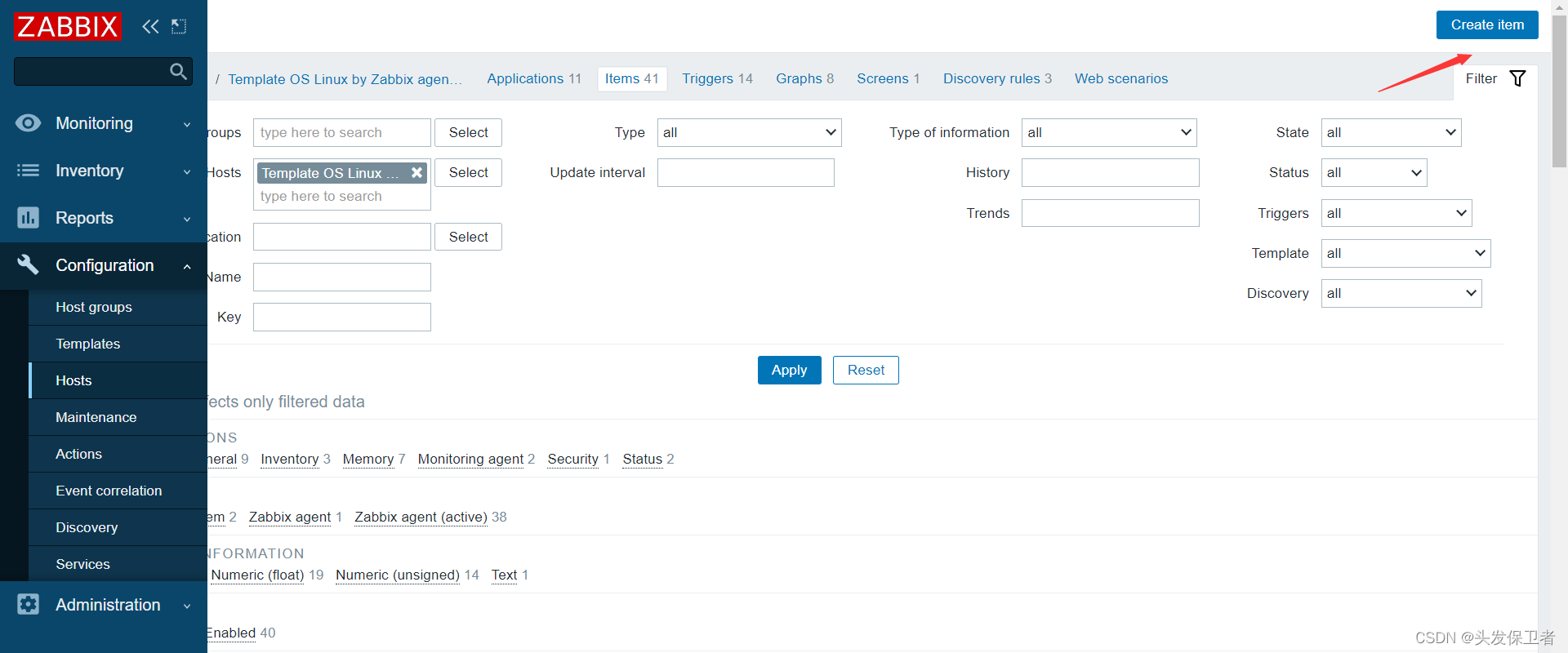Open the Triggers filter dropdown
The image size is (1568, 653).
pos(1396,213)
